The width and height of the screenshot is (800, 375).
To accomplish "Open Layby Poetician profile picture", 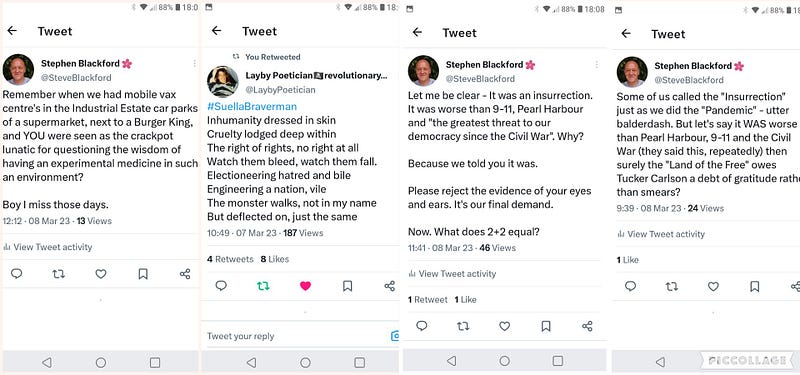I will point(222,82).
